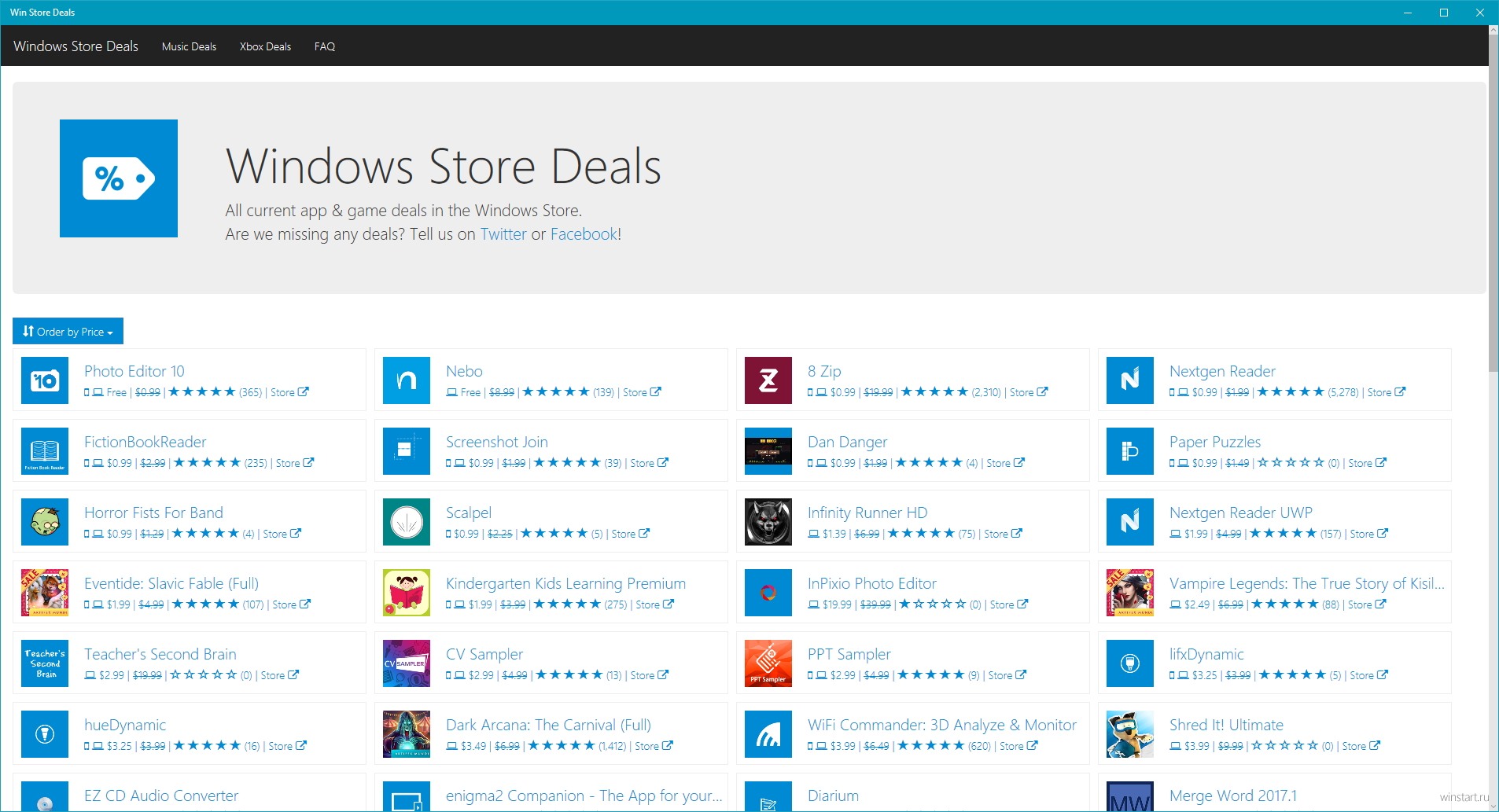The height and width of the screenshot is (812, 1499).
Task: Click the Teacher's Second Brain icon
Action: pyautogui.click(x=45, y=663)
